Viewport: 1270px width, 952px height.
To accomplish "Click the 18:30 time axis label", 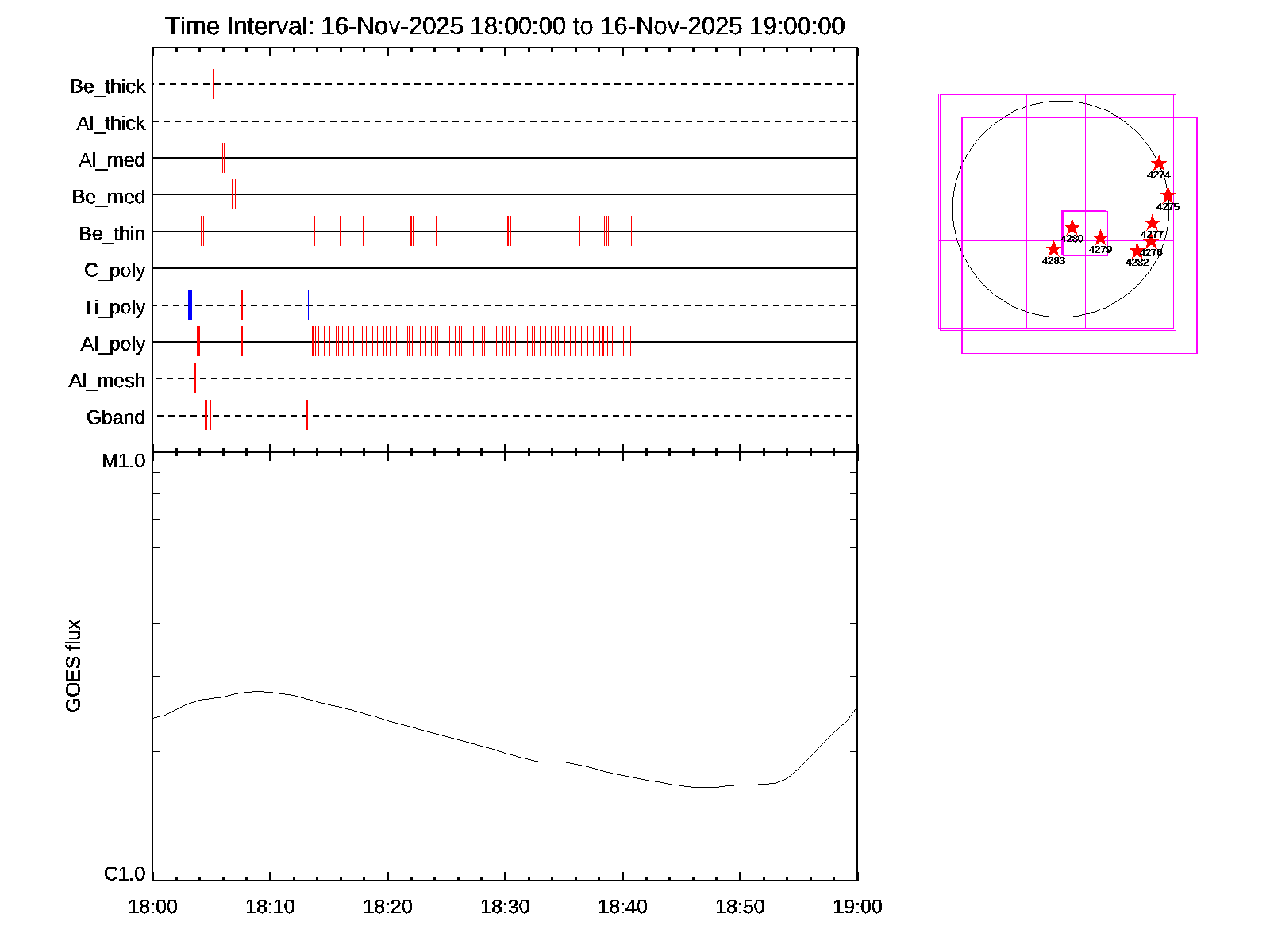I will 505,907.
